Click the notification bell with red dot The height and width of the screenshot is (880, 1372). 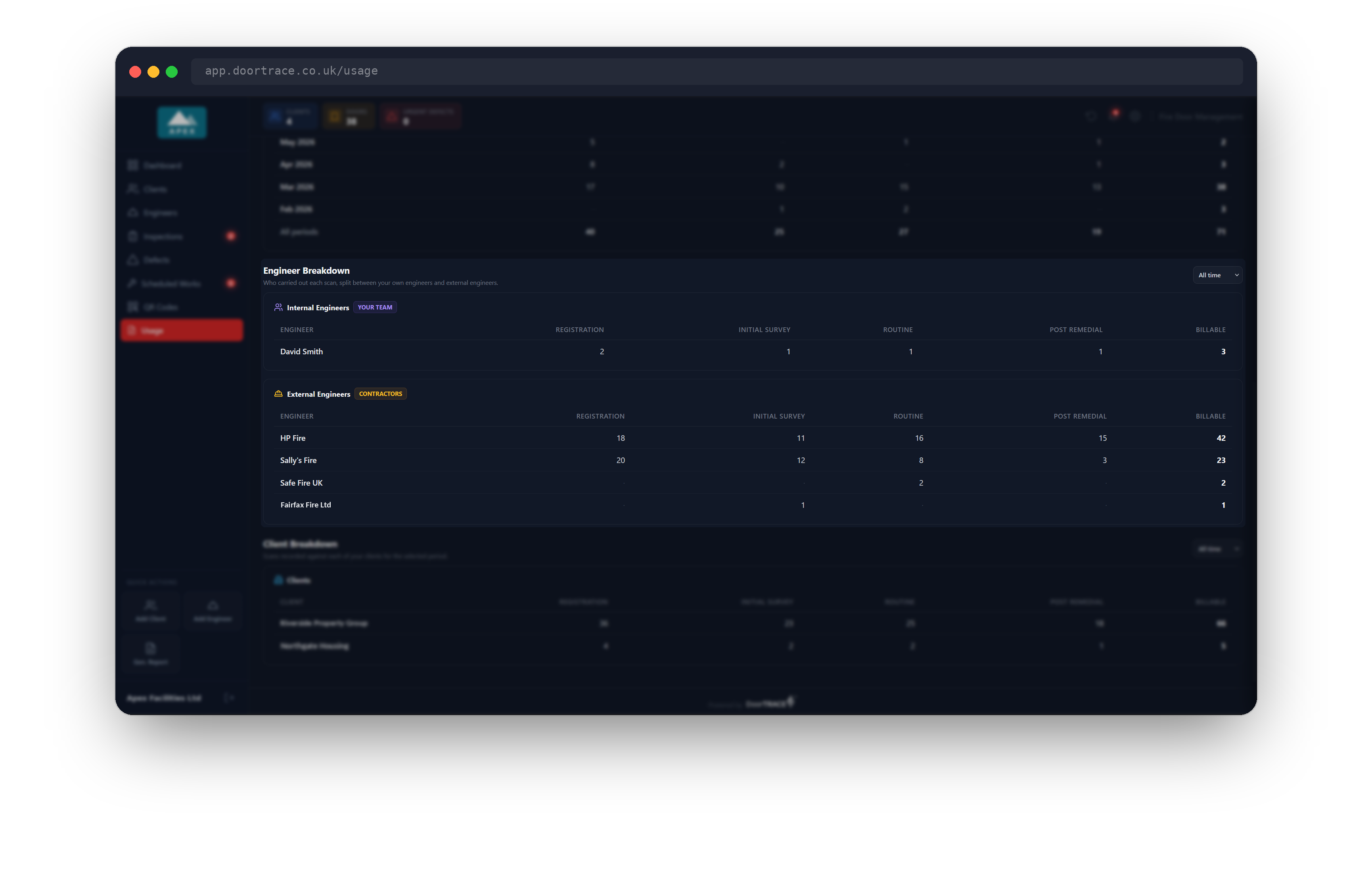click(x=1113, y=115)
